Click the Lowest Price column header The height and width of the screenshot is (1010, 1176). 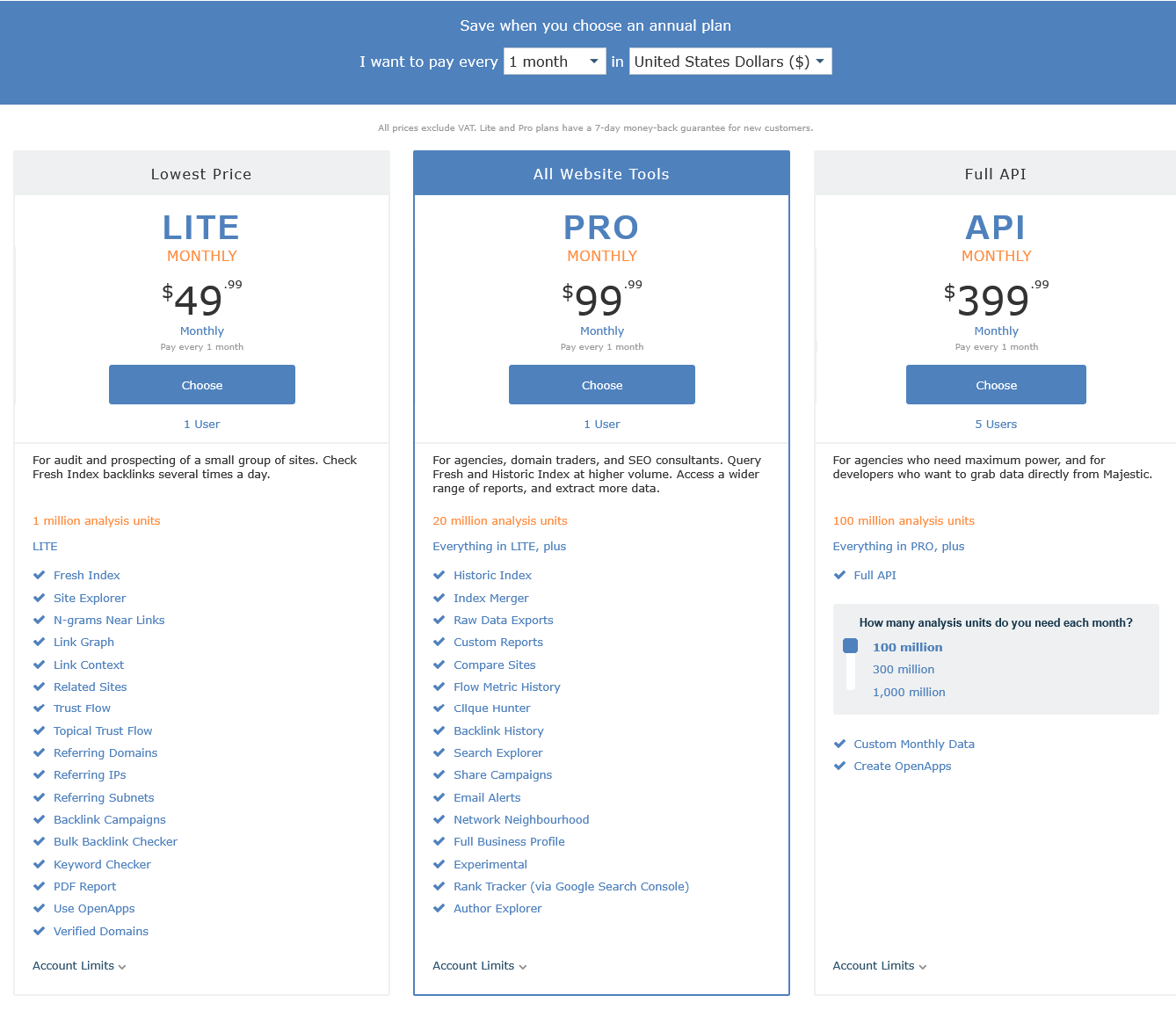coord(201,174)
